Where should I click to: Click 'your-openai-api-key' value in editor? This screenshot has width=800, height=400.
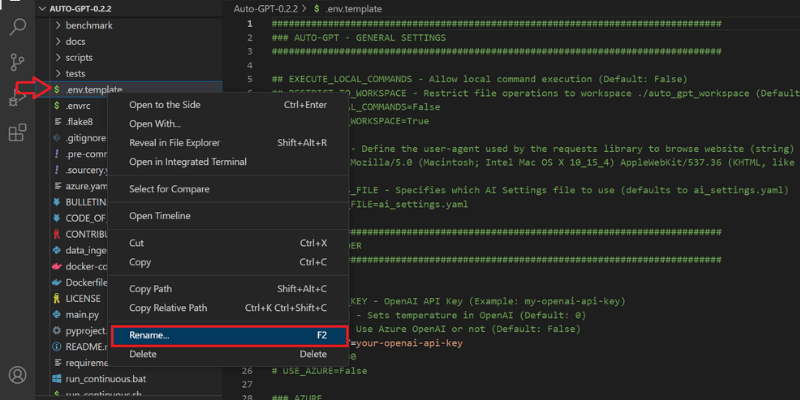click(x=409, y=343)
